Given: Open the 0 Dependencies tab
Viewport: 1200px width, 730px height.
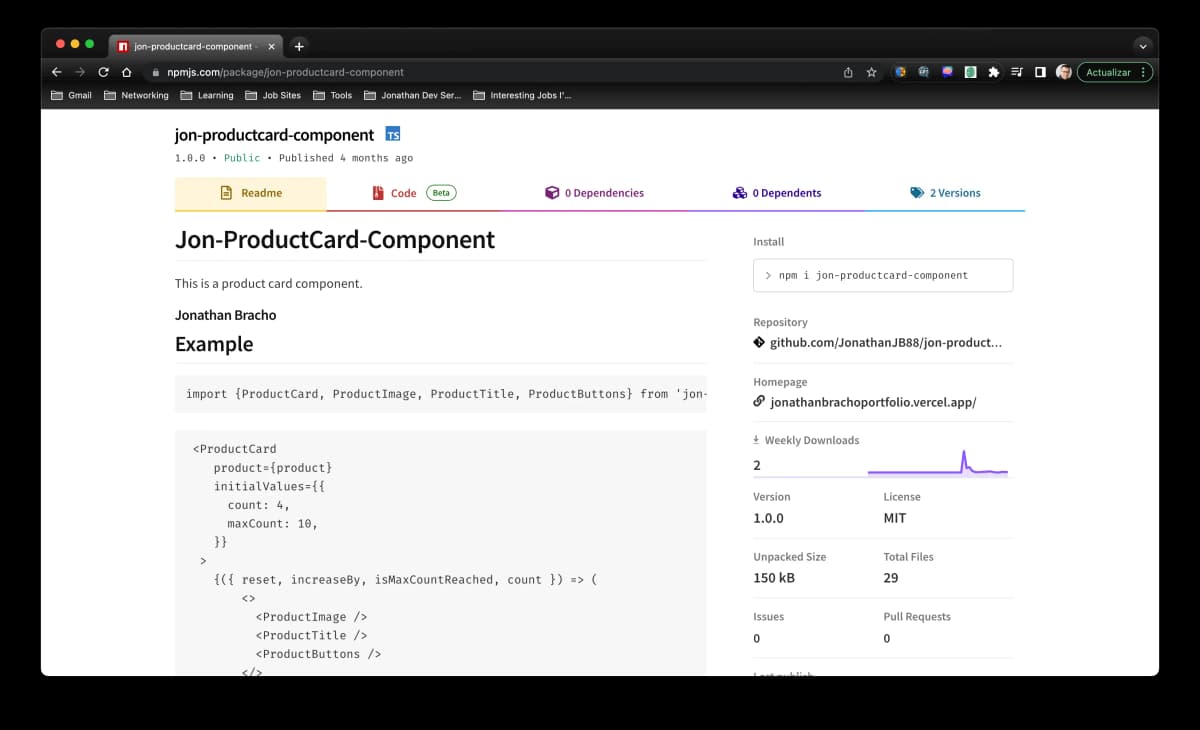Looking at the screenshot, I should click(594, 193).
